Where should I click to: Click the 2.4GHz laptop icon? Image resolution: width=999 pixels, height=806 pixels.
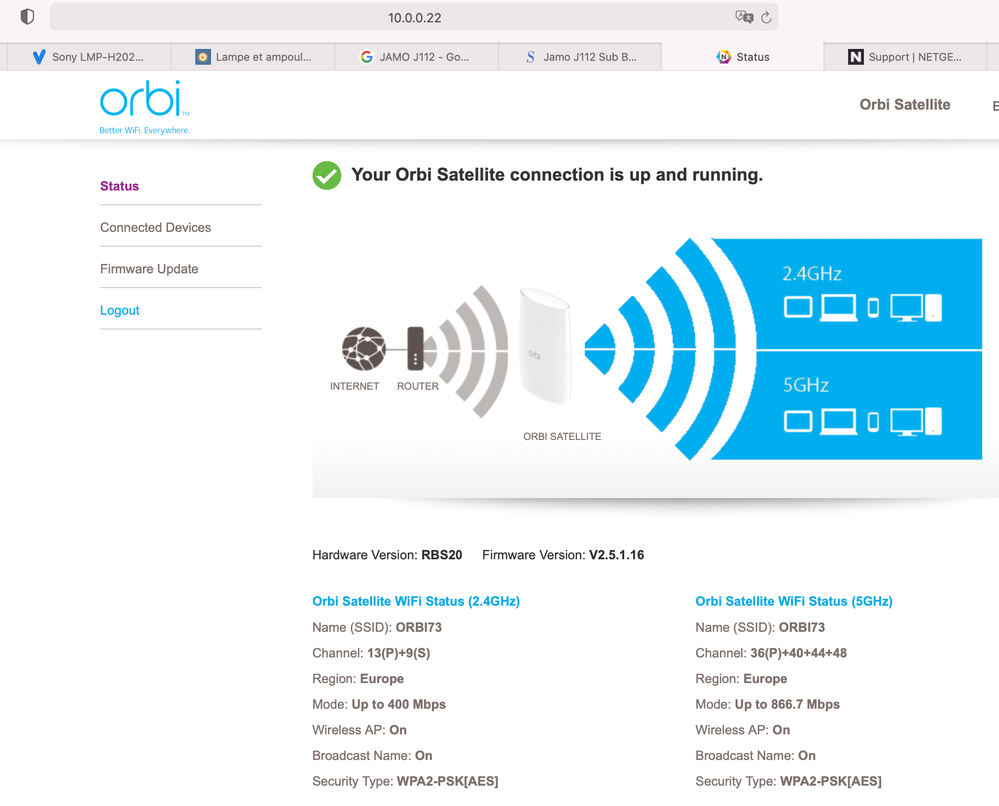[838, 308]
